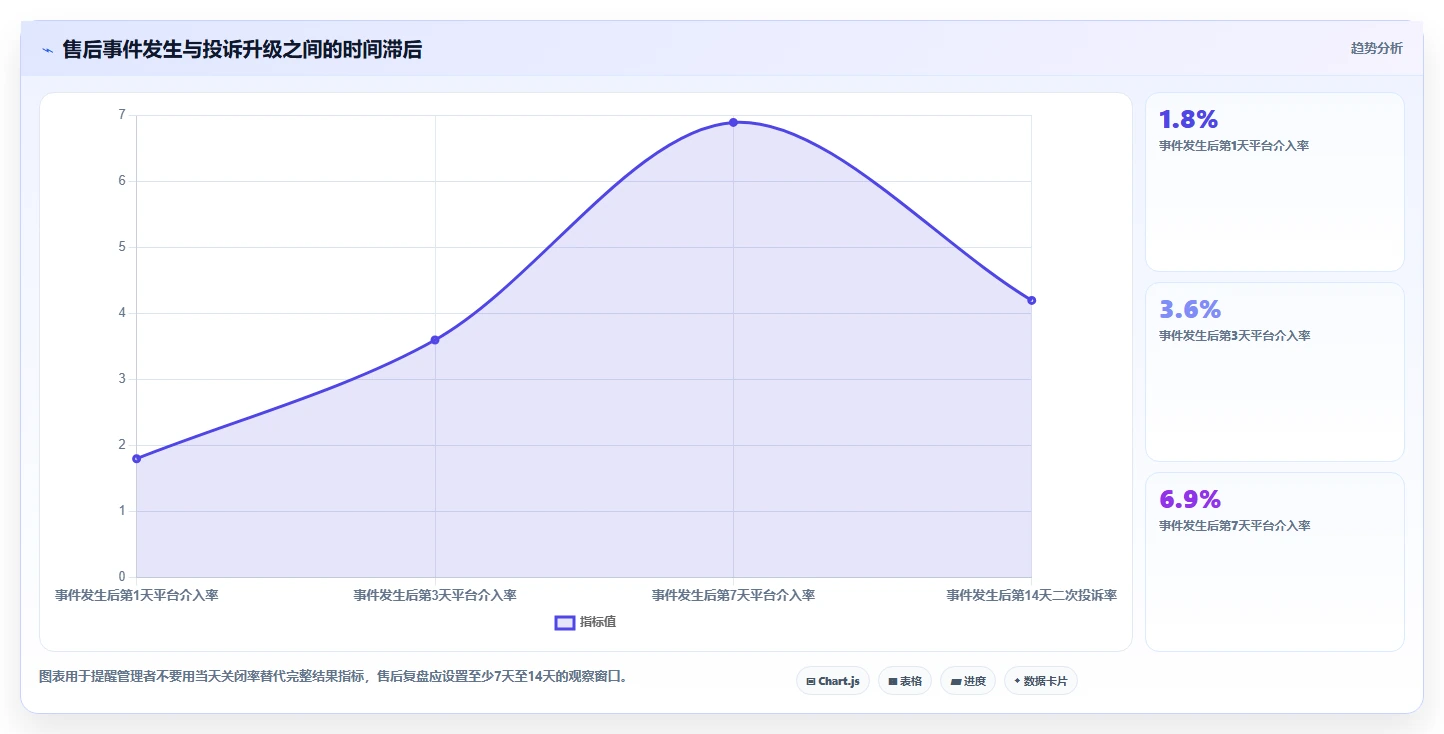1444x734 pixels.
Task: Click card label 事件发生后第1天平台介入率
Action: click(x=1234, y=146)
